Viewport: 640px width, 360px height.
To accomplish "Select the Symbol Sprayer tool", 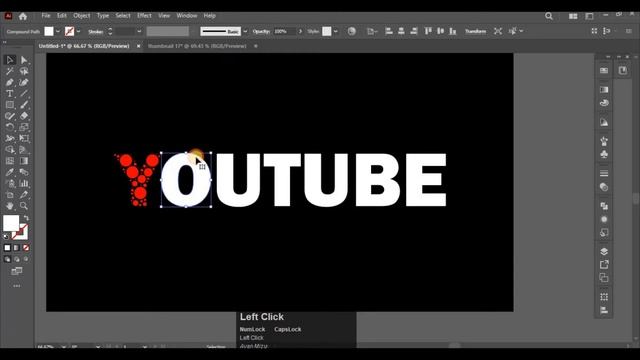I will coord(10,184).
